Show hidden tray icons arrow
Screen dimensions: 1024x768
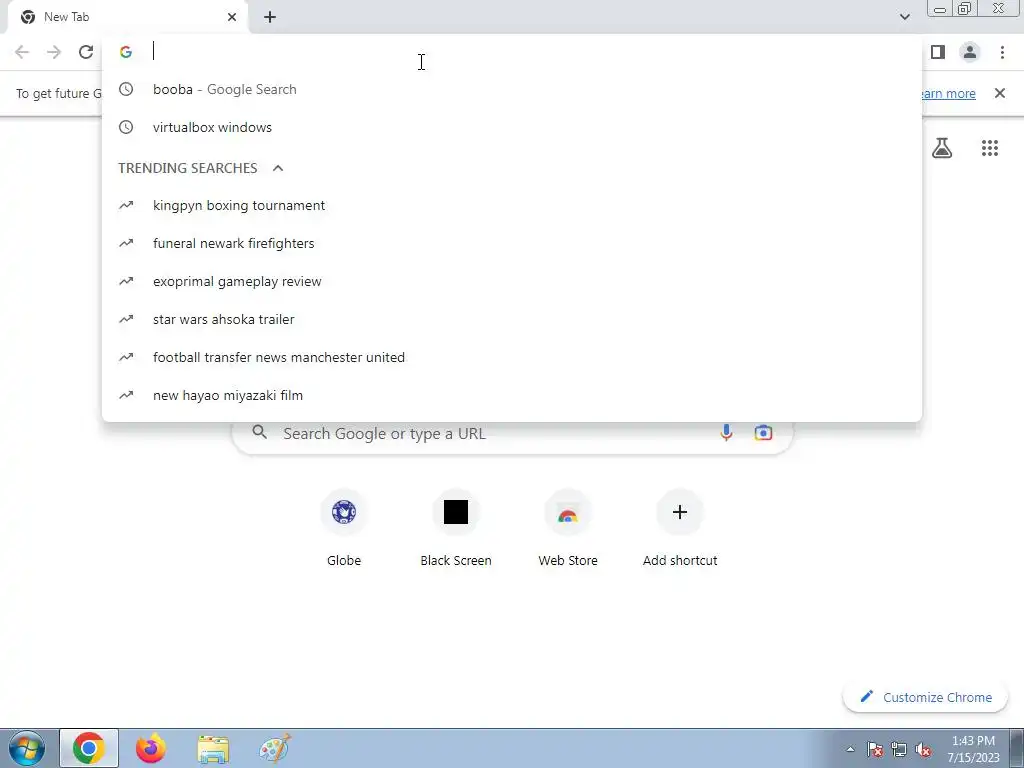[850, 750]
